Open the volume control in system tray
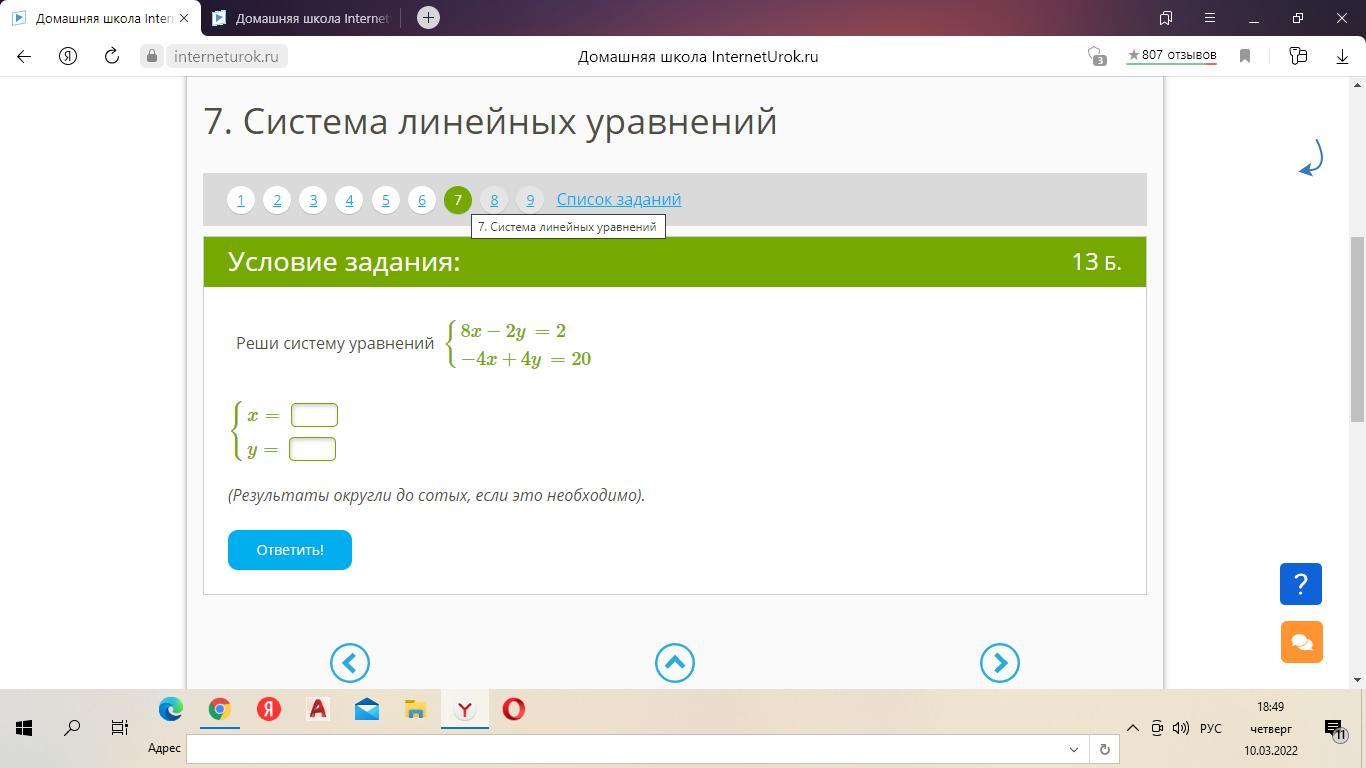 1181,728
